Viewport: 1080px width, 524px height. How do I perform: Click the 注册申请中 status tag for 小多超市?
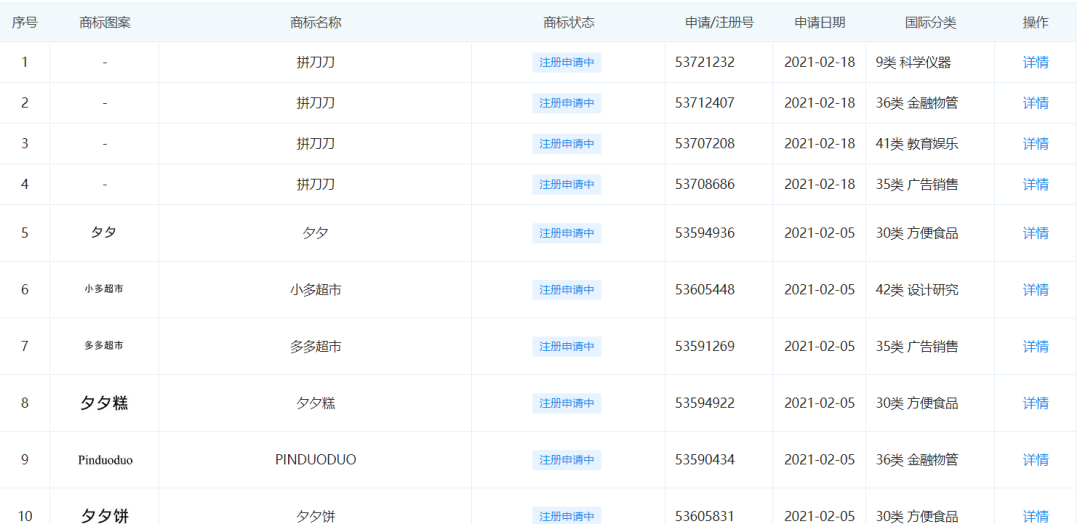566,290
